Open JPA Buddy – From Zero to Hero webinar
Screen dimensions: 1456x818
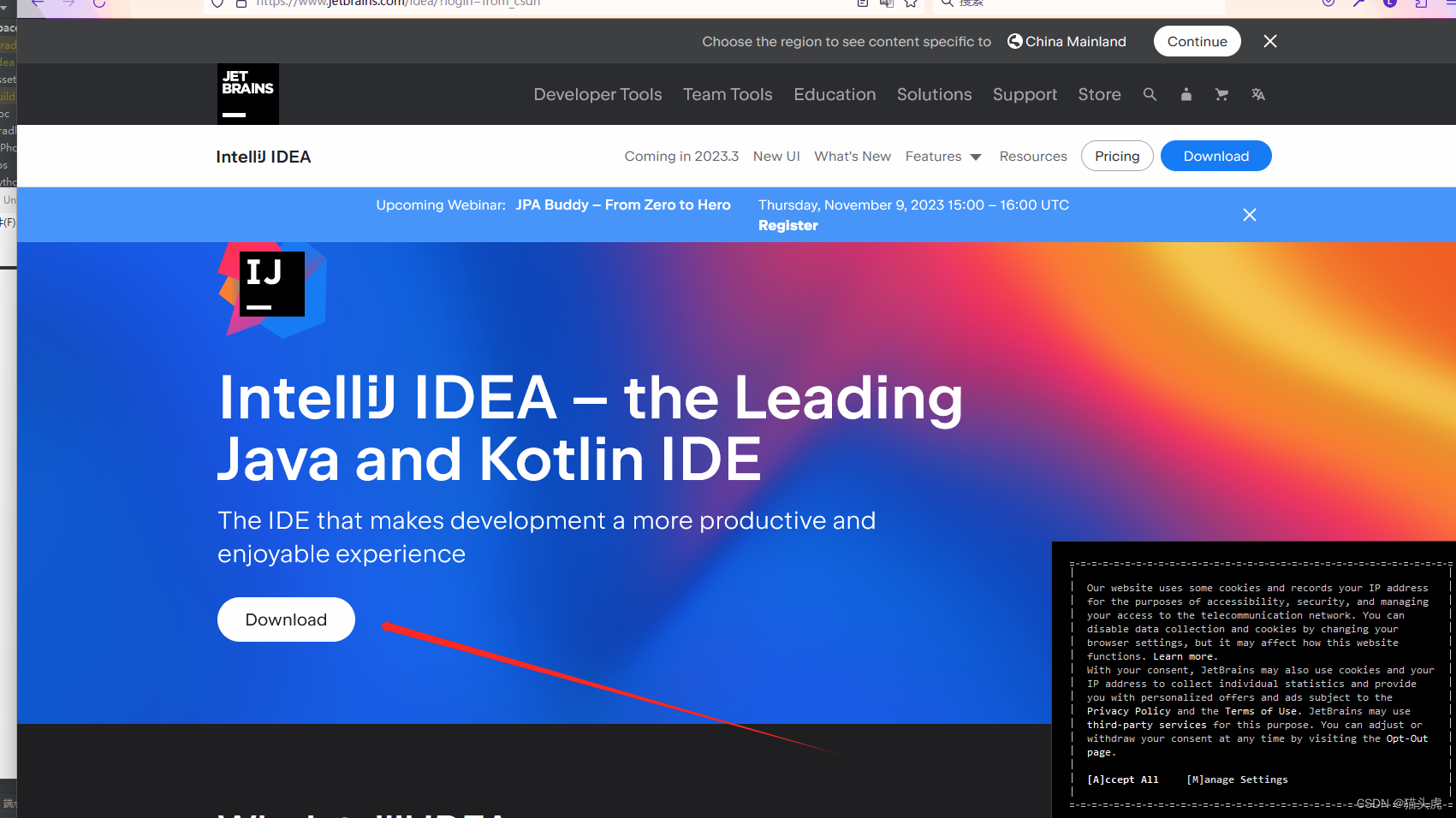click(x=623, y=204)
